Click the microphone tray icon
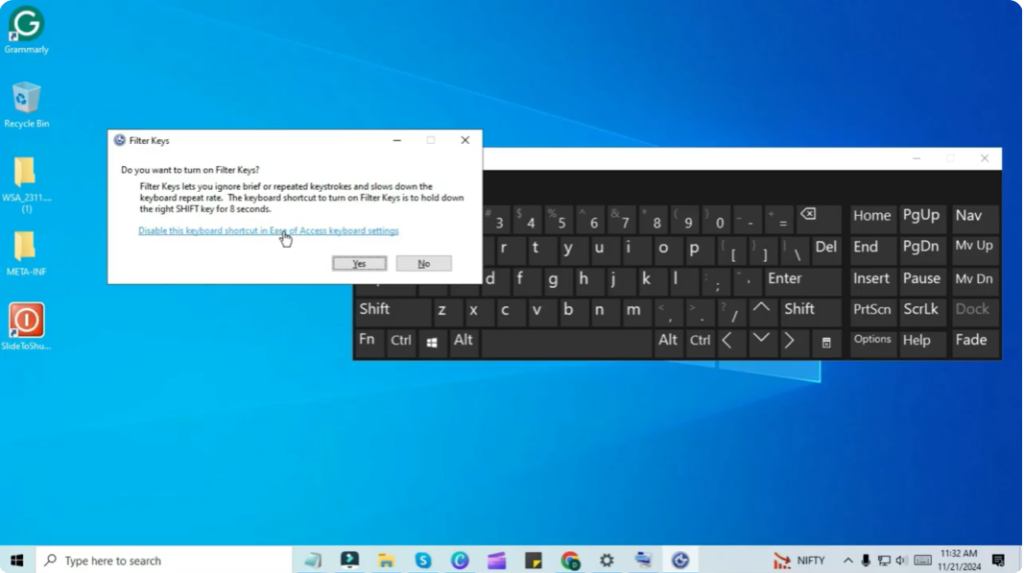Image resolution: width=1024 pixels, height=573 pixels. 866,561
